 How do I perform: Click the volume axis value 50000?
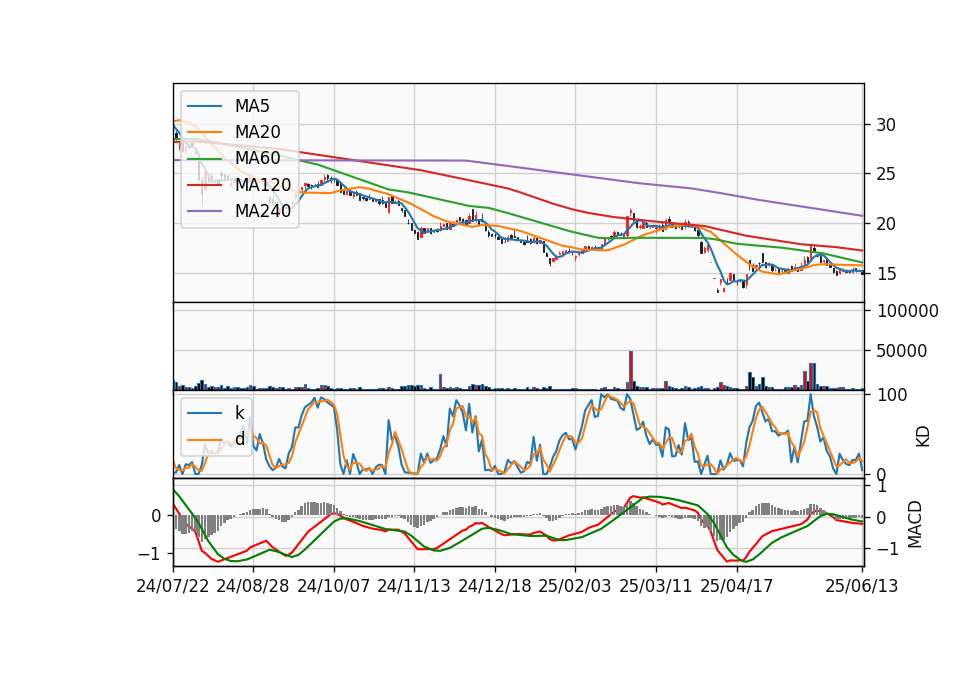[x=902, y=351]
